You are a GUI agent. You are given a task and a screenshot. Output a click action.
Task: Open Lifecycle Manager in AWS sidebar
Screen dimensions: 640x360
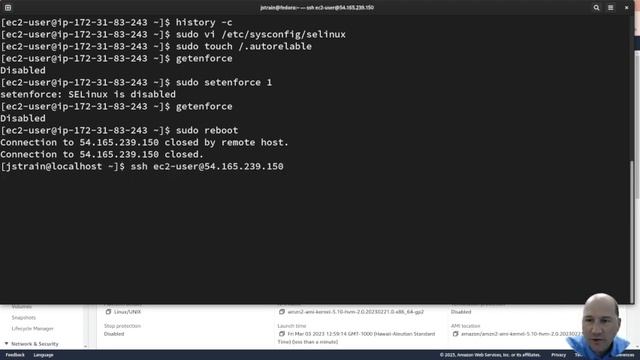(33, 328)
